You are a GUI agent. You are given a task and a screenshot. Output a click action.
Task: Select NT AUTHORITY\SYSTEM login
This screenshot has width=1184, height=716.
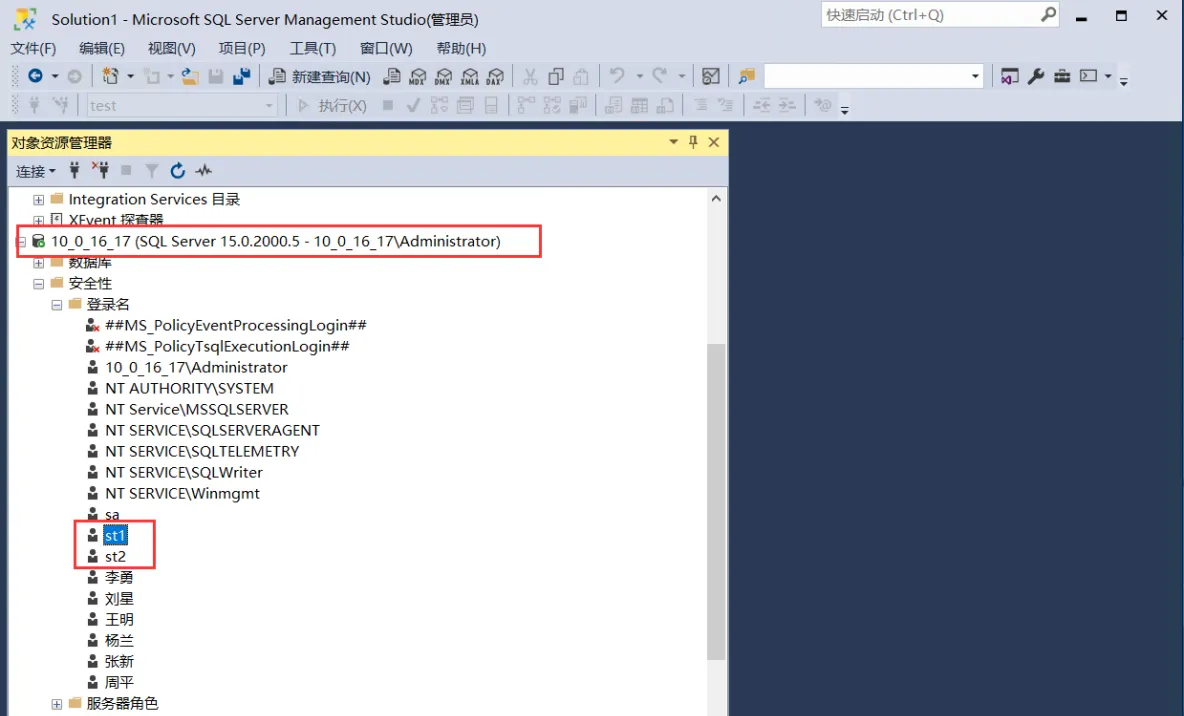190,388
